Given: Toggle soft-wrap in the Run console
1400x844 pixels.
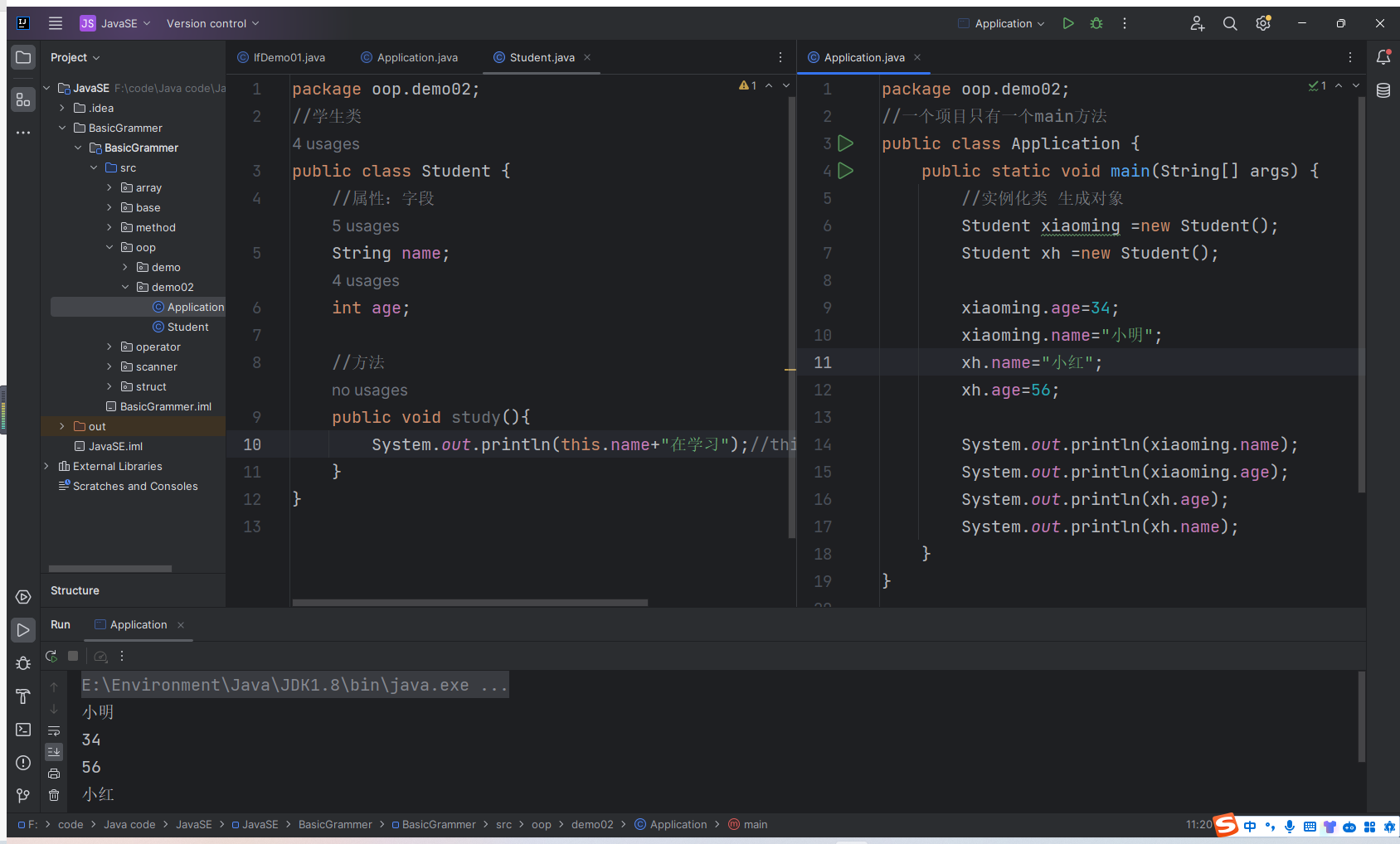Looking at the screenshot, I should click(x=54, y=730).
